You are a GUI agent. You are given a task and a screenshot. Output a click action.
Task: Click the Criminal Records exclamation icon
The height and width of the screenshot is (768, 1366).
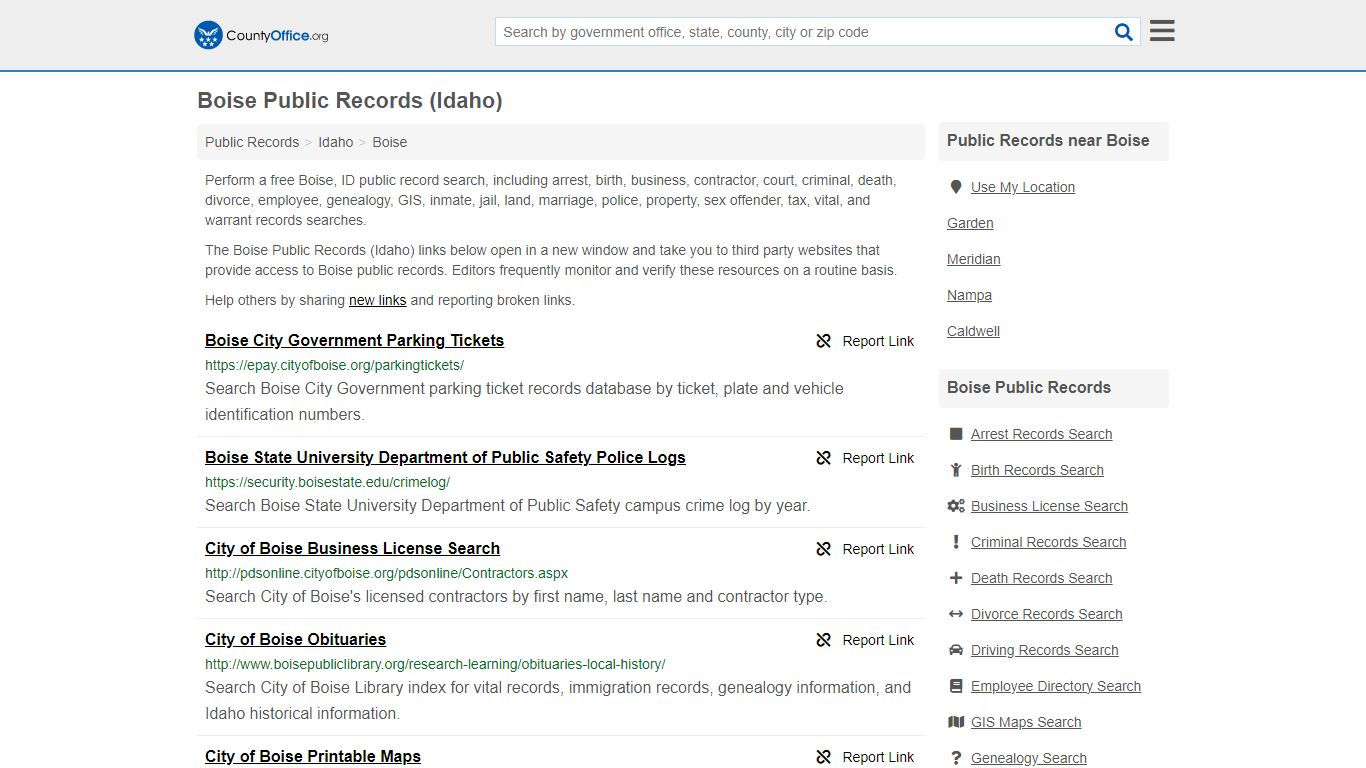956,542
